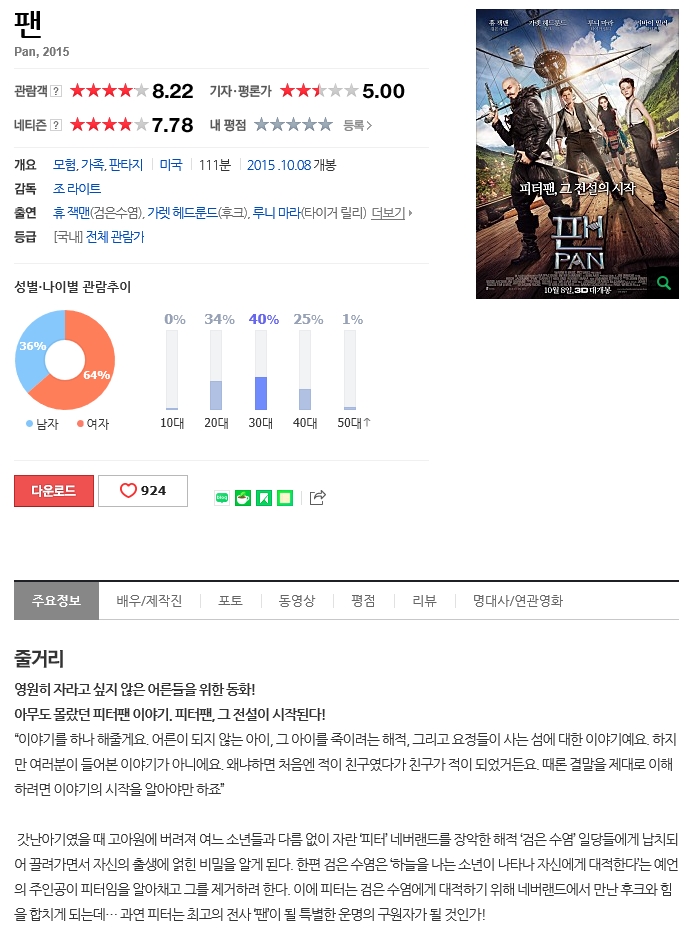
Task: Click the green memo square share icon
Action: (285, 498)
